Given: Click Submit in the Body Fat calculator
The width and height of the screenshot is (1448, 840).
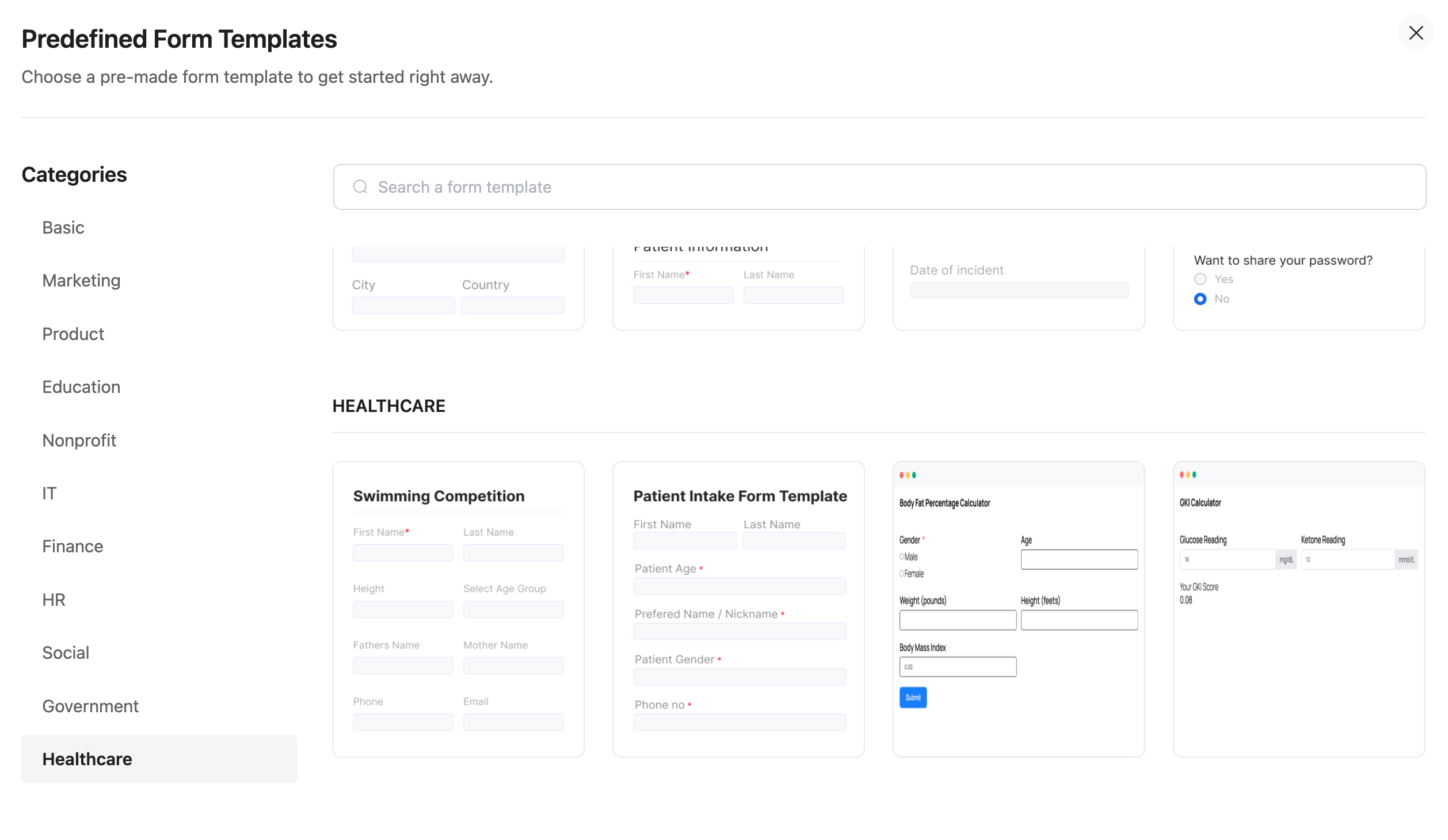Looking at the screenshot, I should [913, 697].
